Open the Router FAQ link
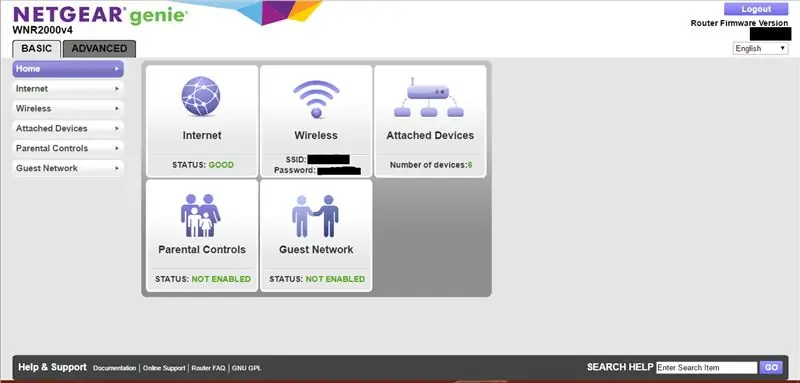The image size is (800, 383). [208, 368]
